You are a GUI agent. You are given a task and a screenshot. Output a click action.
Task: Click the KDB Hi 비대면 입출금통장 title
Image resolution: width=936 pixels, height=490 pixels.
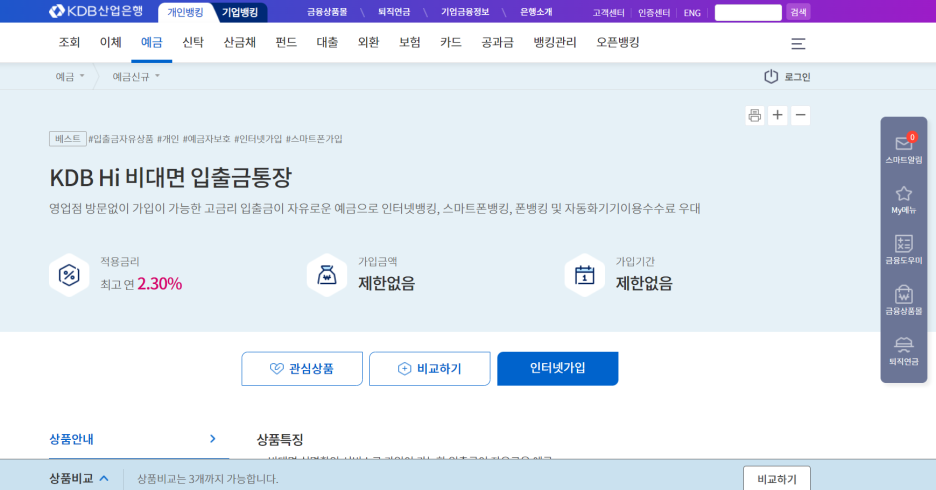coord(170,177)
